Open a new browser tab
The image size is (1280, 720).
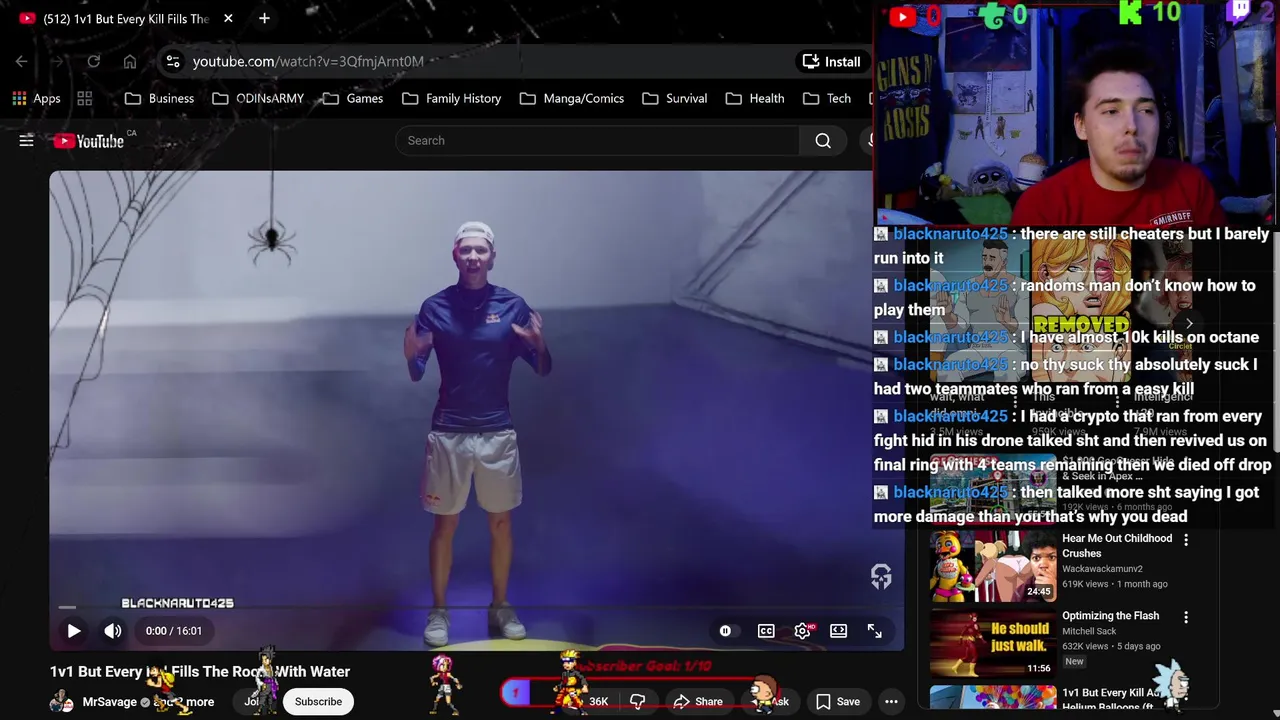264,18
